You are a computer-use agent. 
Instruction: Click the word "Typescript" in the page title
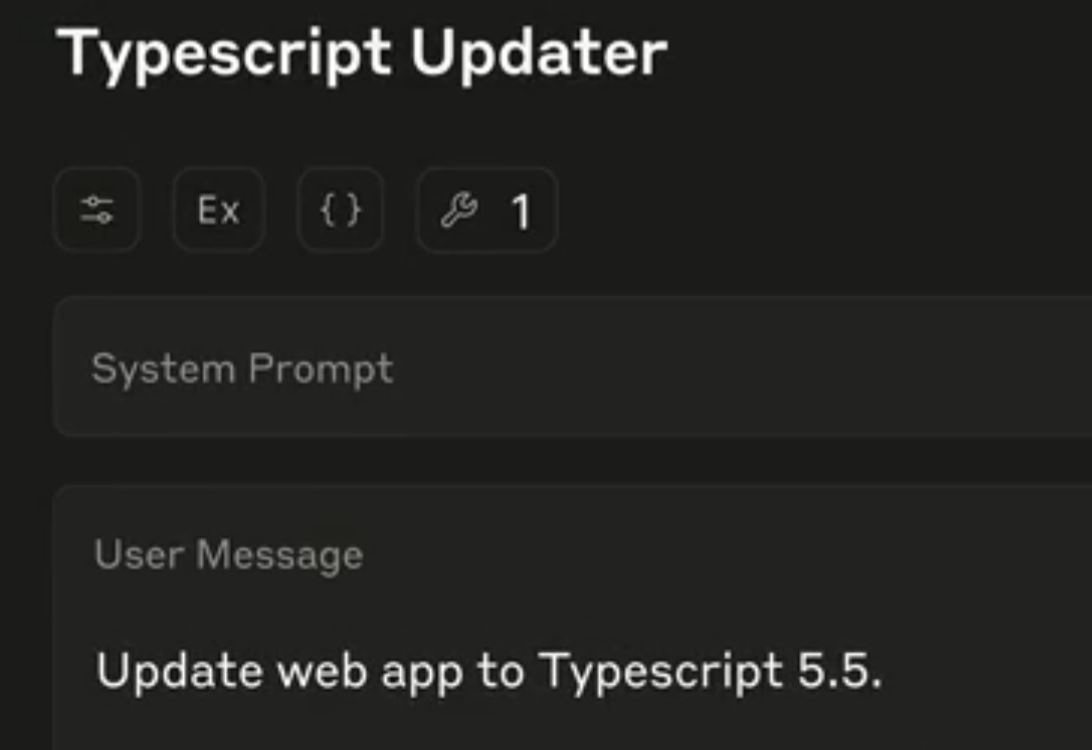[x=224, y=55]
